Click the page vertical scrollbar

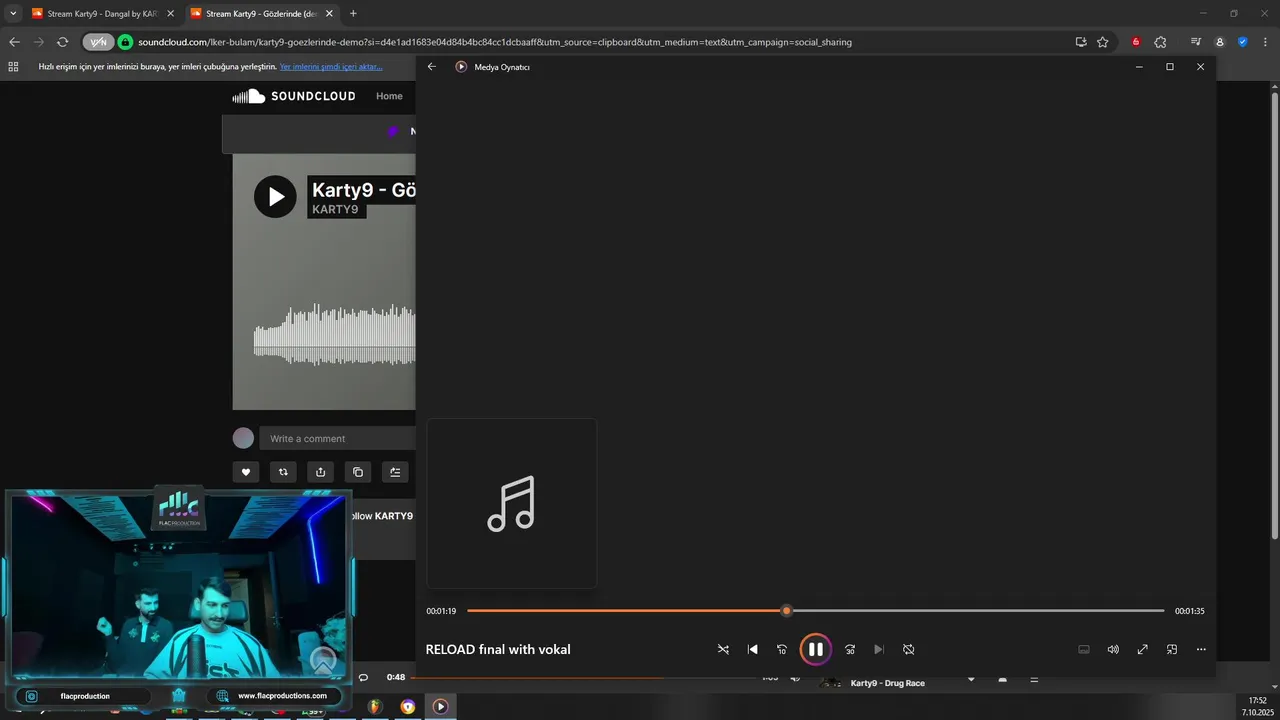click(1274, 315)
